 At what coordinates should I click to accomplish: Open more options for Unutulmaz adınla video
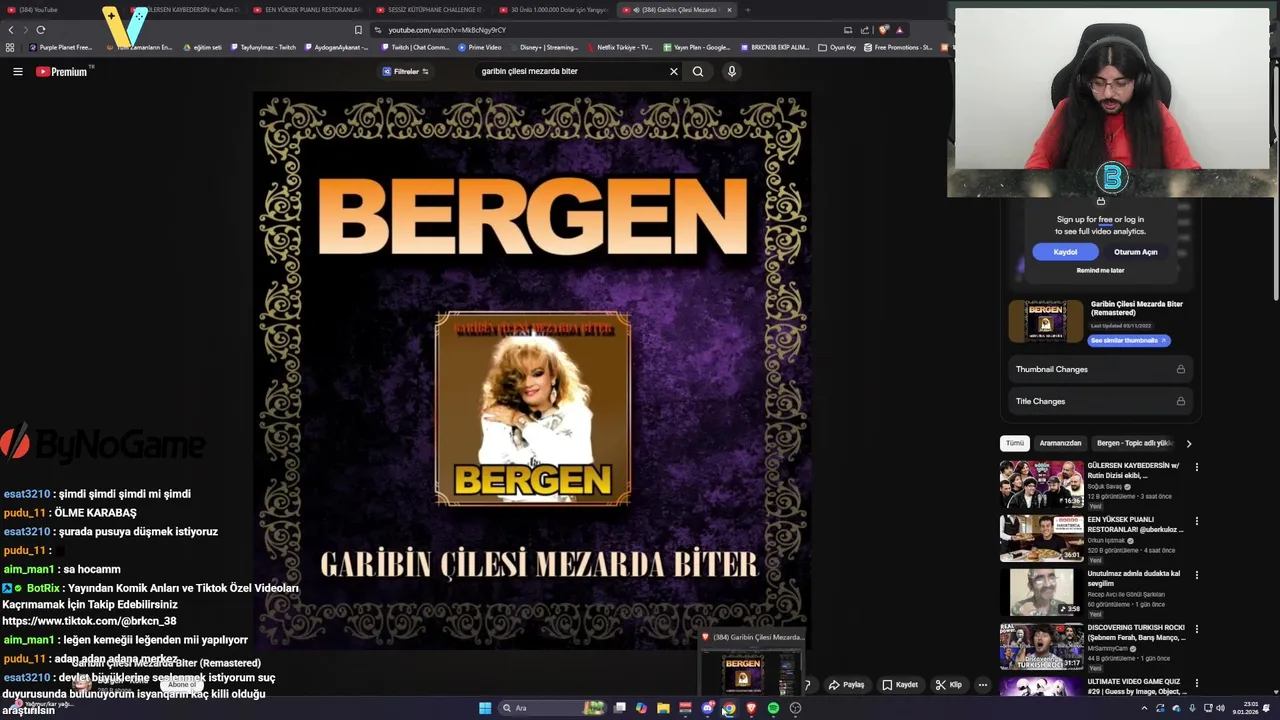[1196, 575]
